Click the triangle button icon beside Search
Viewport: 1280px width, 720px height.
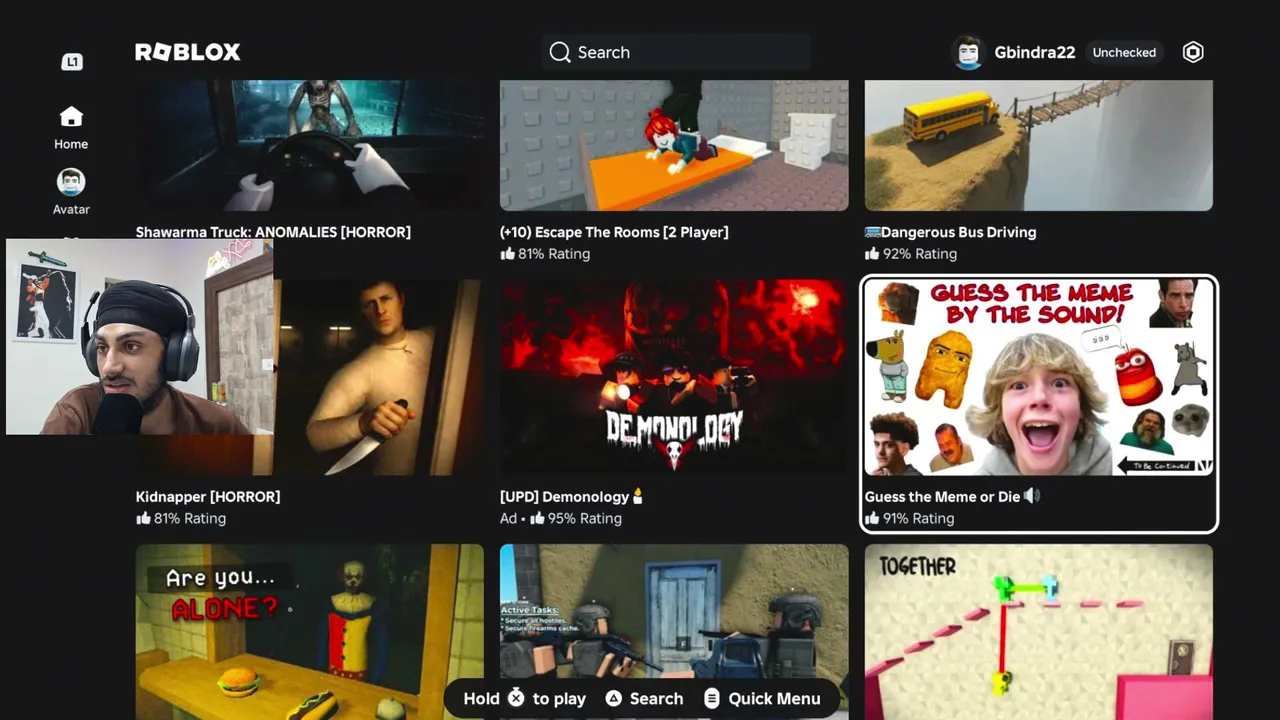click(614, 698)
